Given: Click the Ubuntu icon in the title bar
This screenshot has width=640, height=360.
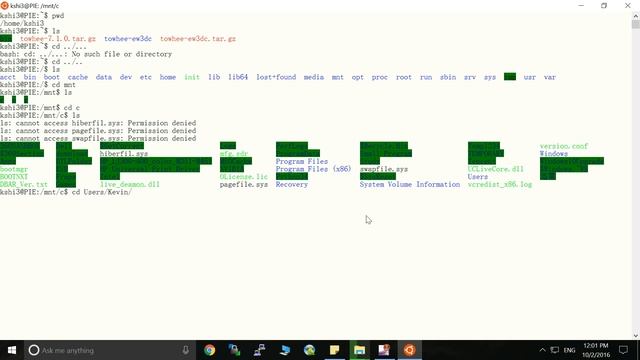Looking at the screenshot, I should [x=4, y=6].
